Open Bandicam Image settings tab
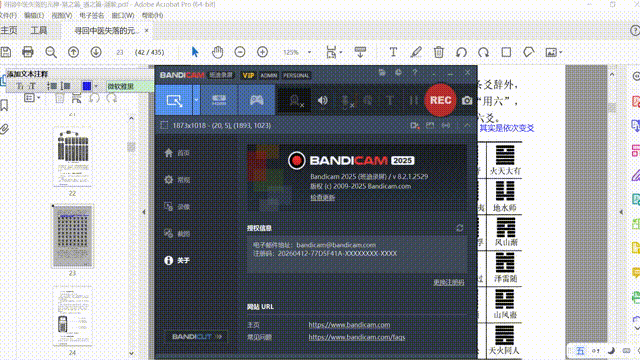The height and width of the screenshot is (360, 640). (x=178, y=233)
